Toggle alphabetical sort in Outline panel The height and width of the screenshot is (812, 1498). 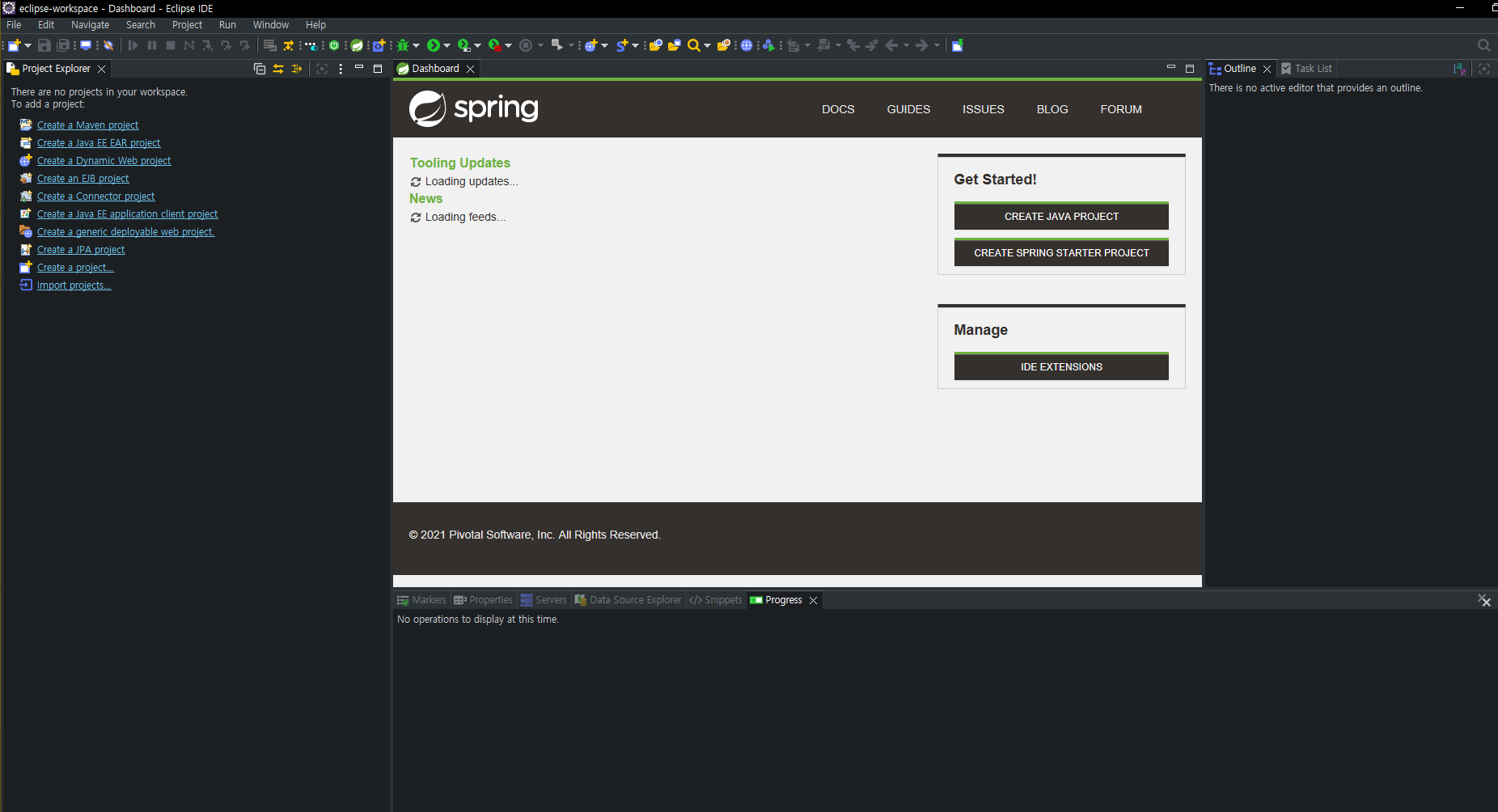1459,69
